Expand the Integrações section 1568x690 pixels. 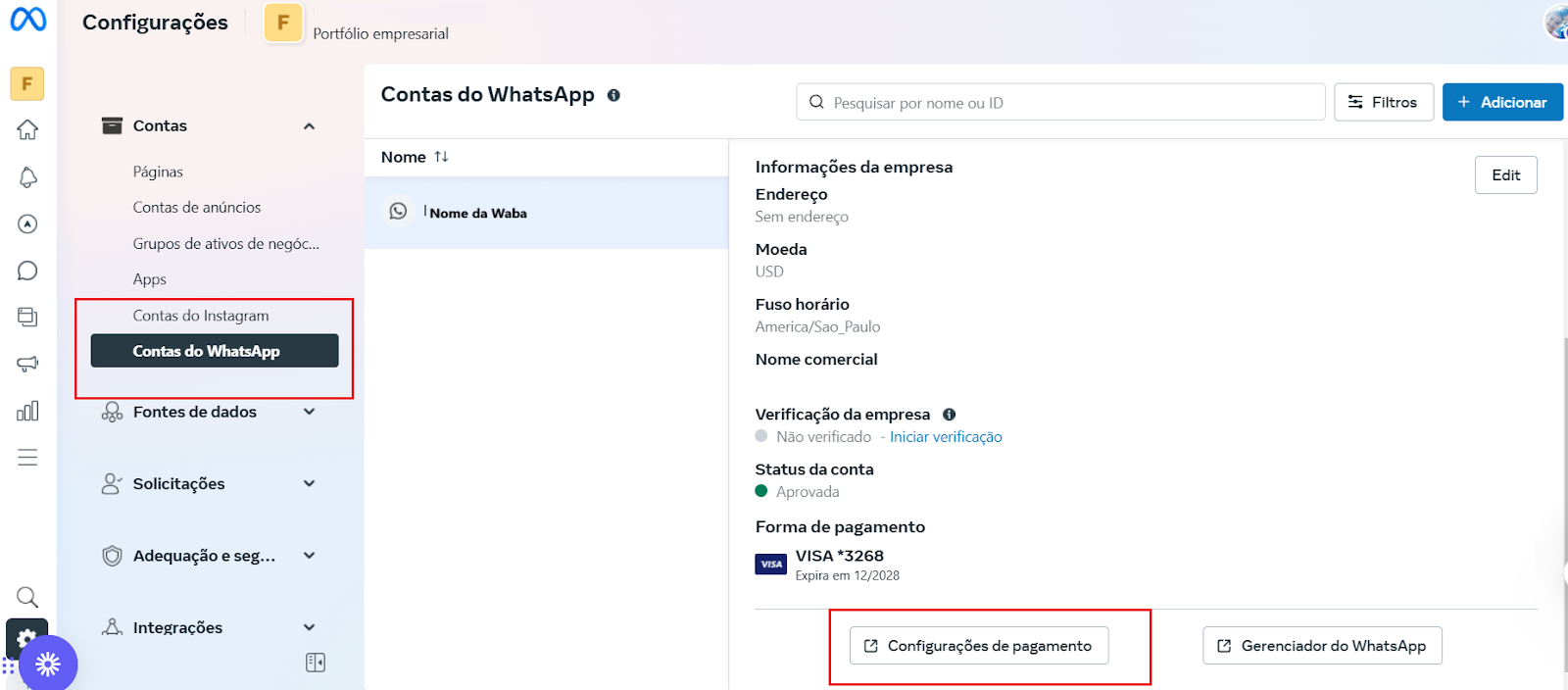[309, 627]
